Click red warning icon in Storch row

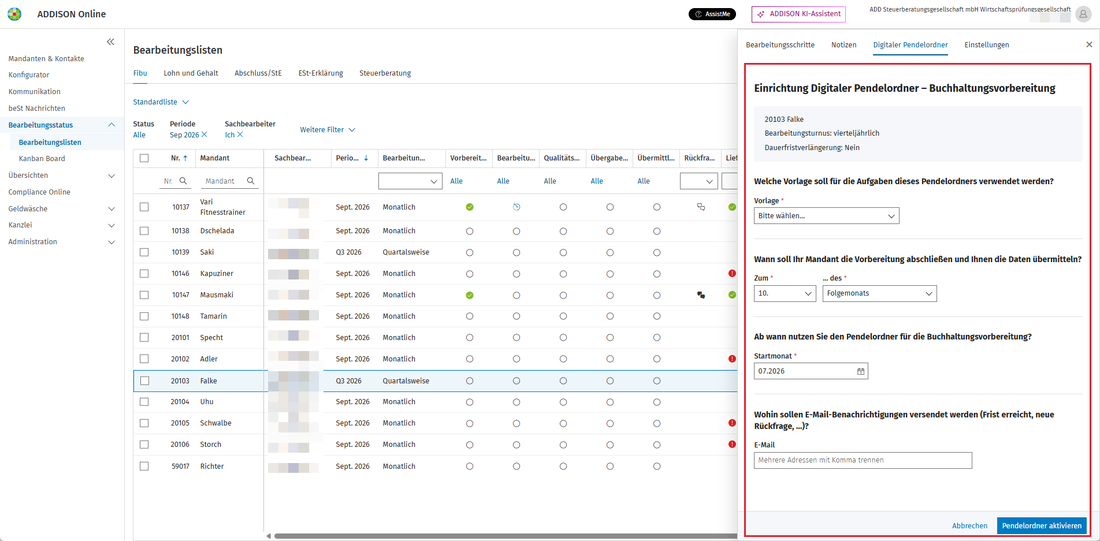[732, 444]
